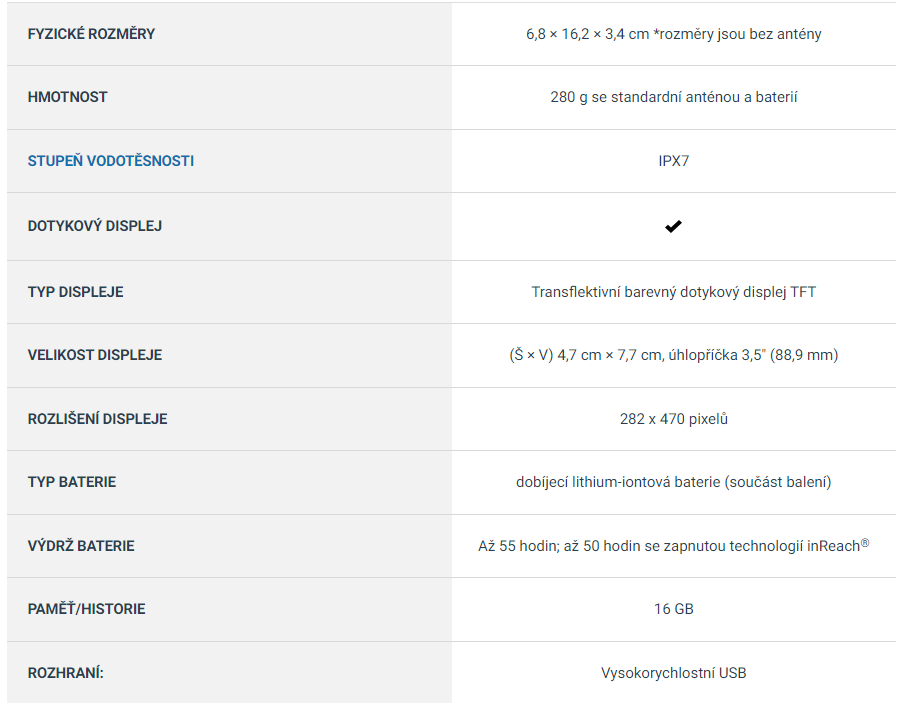Select the Fyzické rozměry label
The height and width of the screenshot is (703, 898).
(92, 34)
